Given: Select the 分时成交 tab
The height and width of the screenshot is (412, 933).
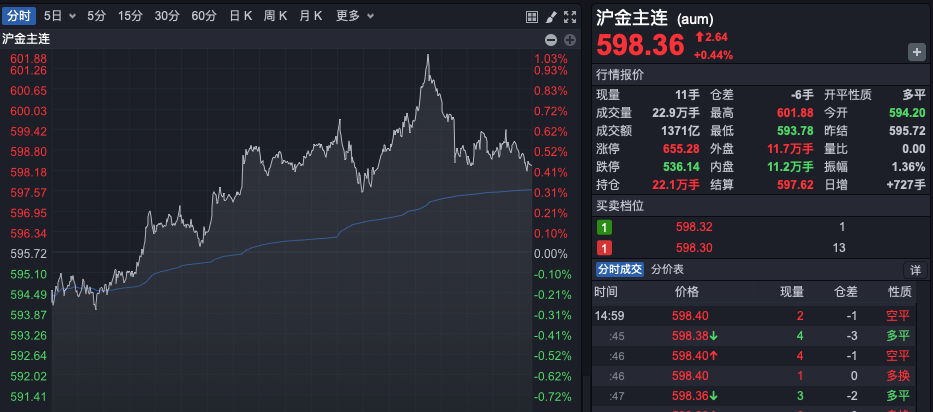Looking at the screenshot, I should coord(620,269).
